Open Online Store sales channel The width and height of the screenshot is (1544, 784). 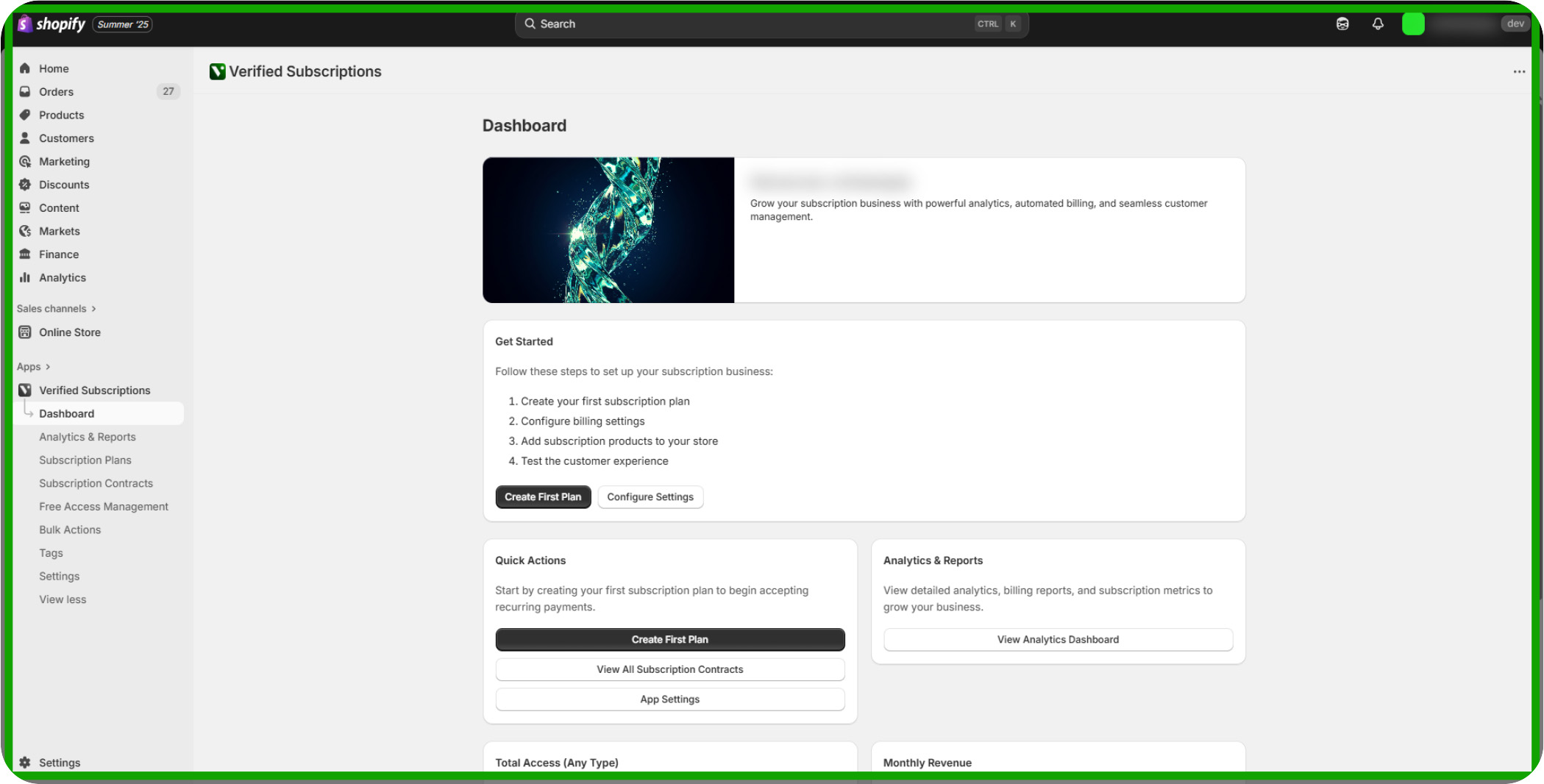tap(70, 332)
